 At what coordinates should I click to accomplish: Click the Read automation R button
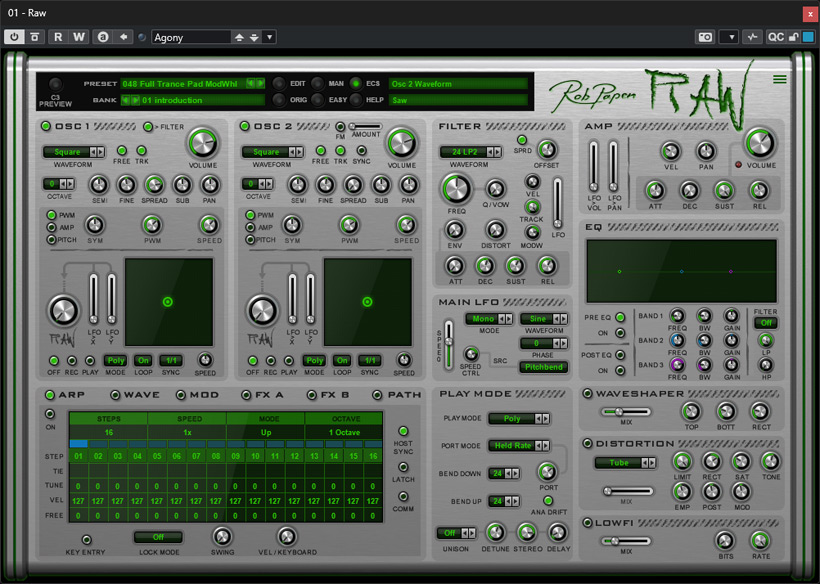pos(58,37)
